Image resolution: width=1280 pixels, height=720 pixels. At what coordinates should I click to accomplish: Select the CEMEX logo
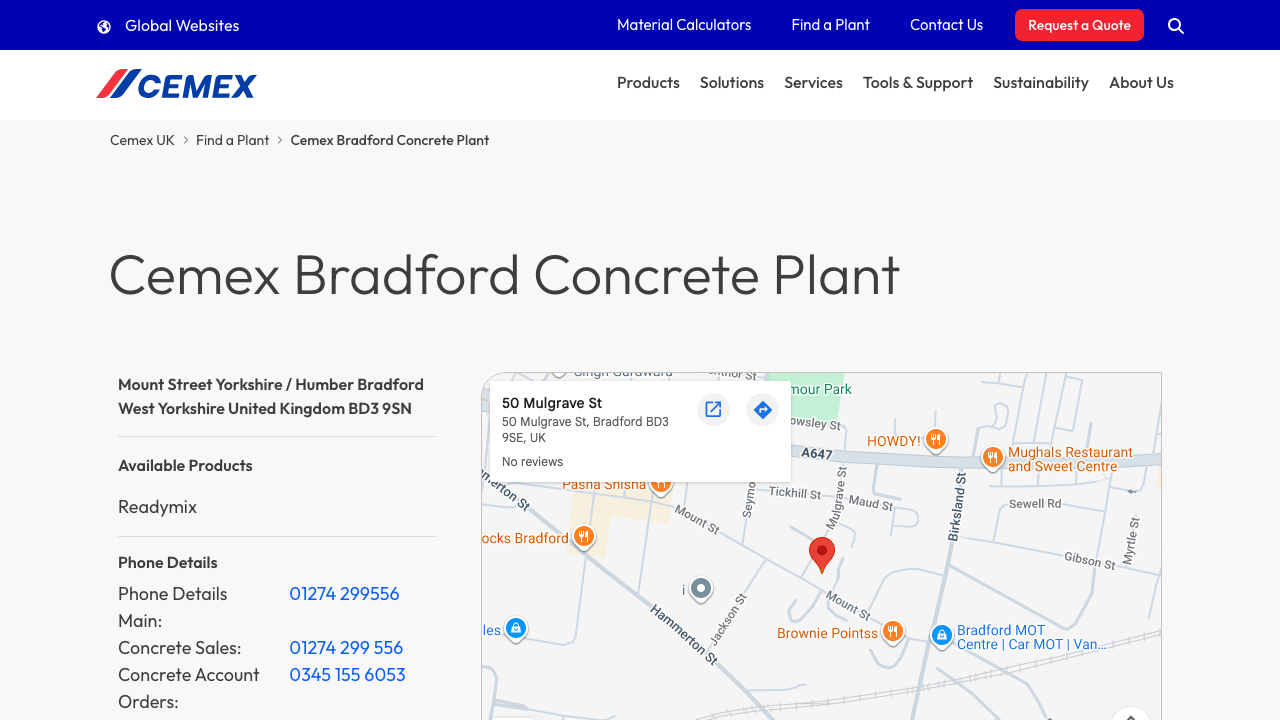point(176,85)
